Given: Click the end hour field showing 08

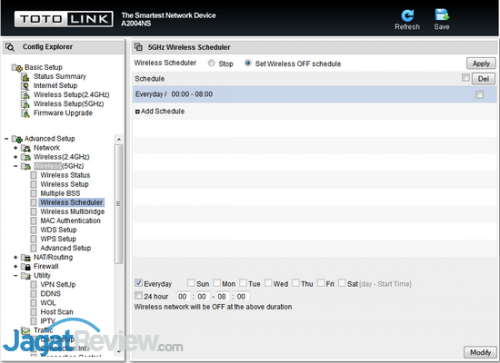Looking at the screenshot, I should pos(222,296).
